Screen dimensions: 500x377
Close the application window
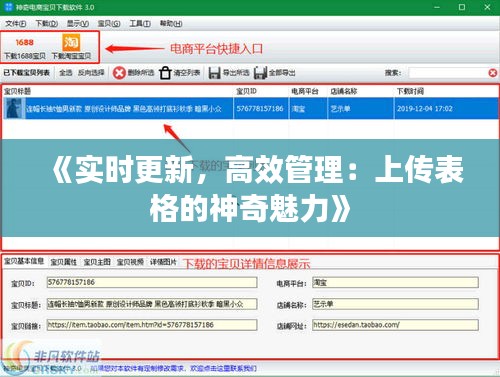[x=487, y=7]
